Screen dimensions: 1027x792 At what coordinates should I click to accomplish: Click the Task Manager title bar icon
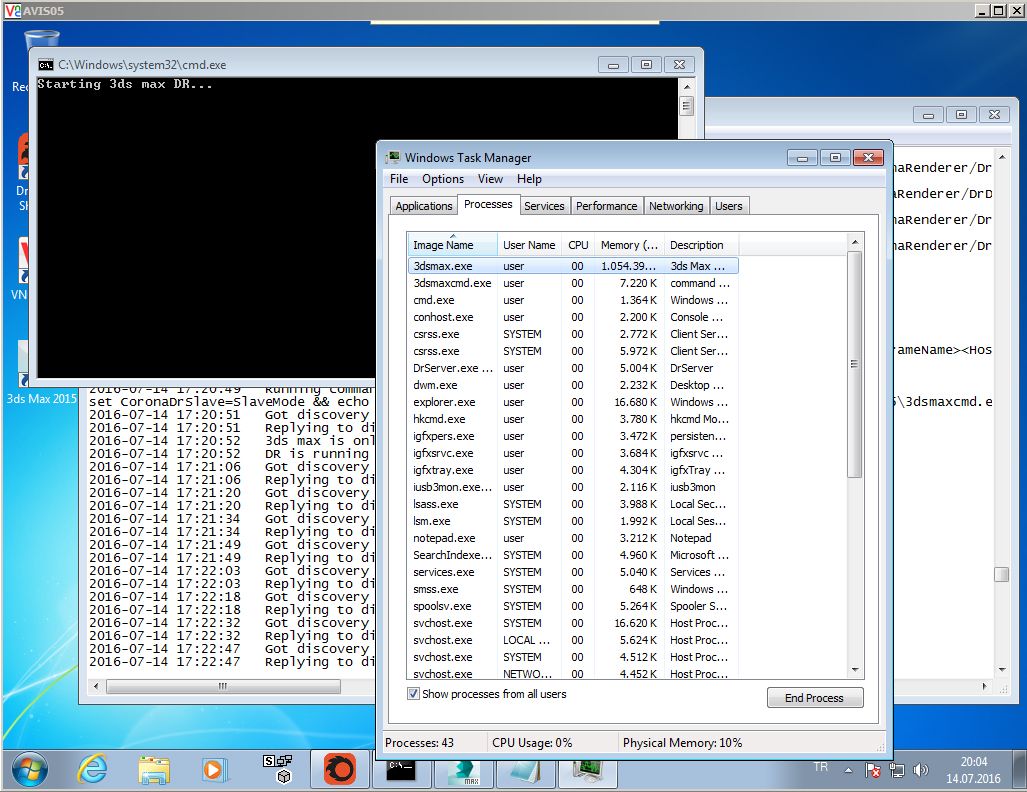coord(393,157)
